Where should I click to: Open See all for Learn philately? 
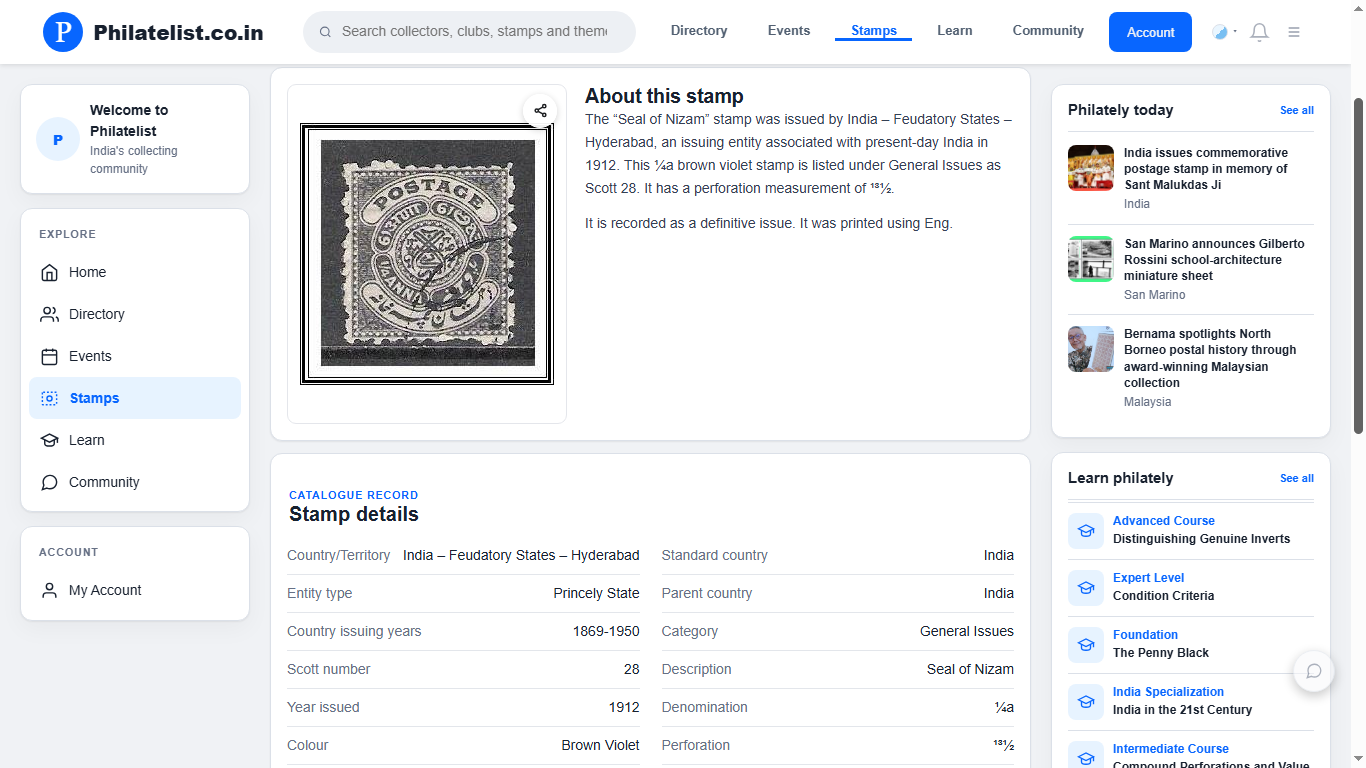point(1297,478)
